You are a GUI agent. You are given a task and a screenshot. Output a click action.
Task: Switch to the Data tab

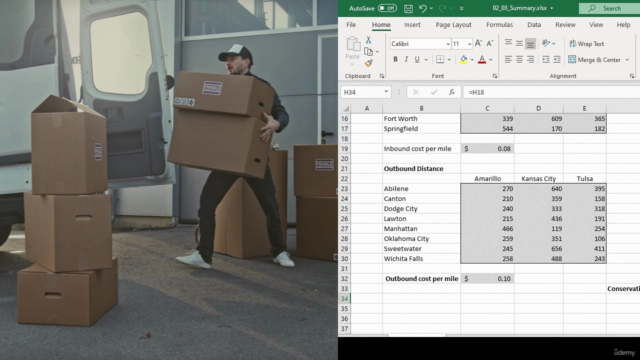[534, 24]
